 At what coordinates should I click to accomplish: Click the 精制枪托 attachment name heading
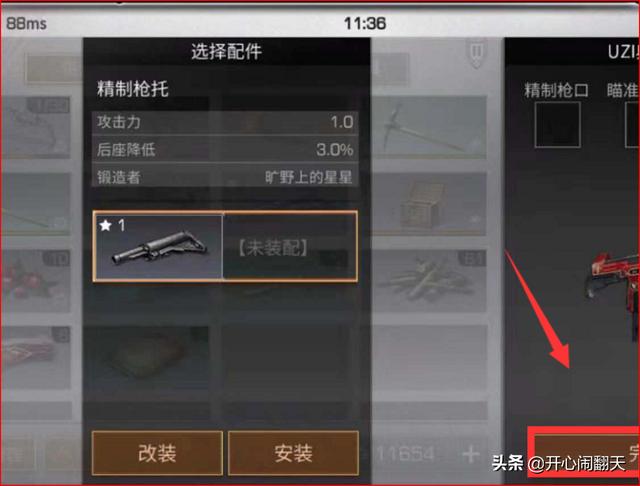tap(132, 89)
